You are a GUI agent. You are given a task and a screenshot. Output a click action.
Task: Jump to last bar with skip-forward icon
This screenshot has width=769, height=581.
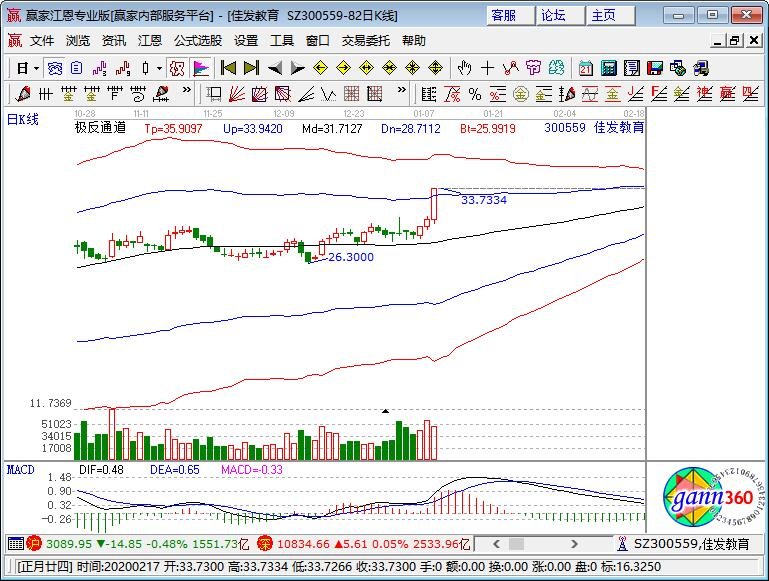(x=252, y=68)
